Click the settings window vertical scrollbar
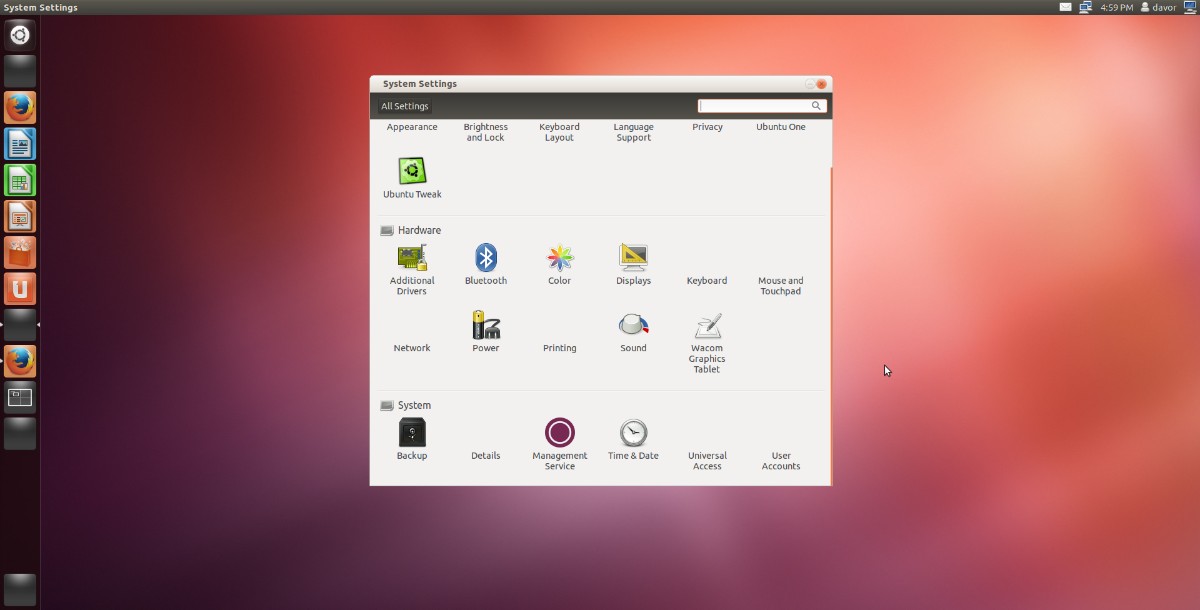Viewport: 1200px width, 610px height. (x=831, y=326)
